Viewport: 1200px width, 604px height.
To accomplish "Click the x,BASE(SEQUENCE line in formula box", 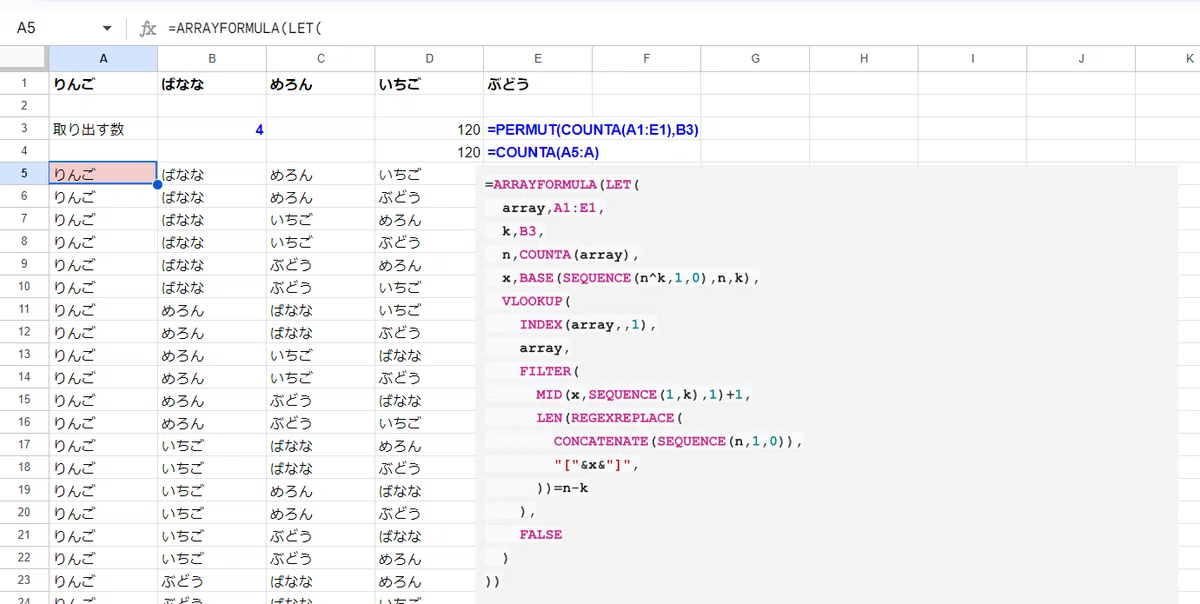I will click(631, 278).
